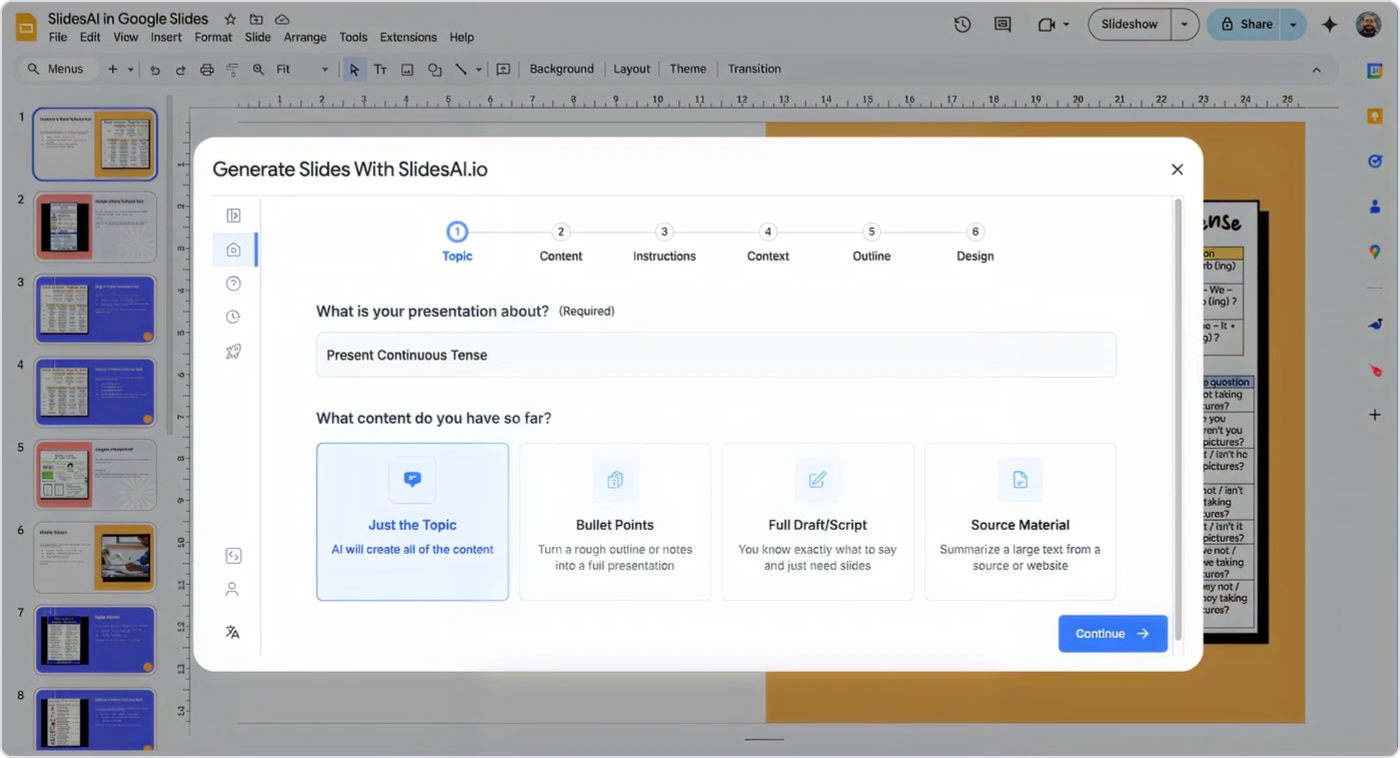Open the Arrange menu
The image size is (1400, 758).
coord(305,37)
